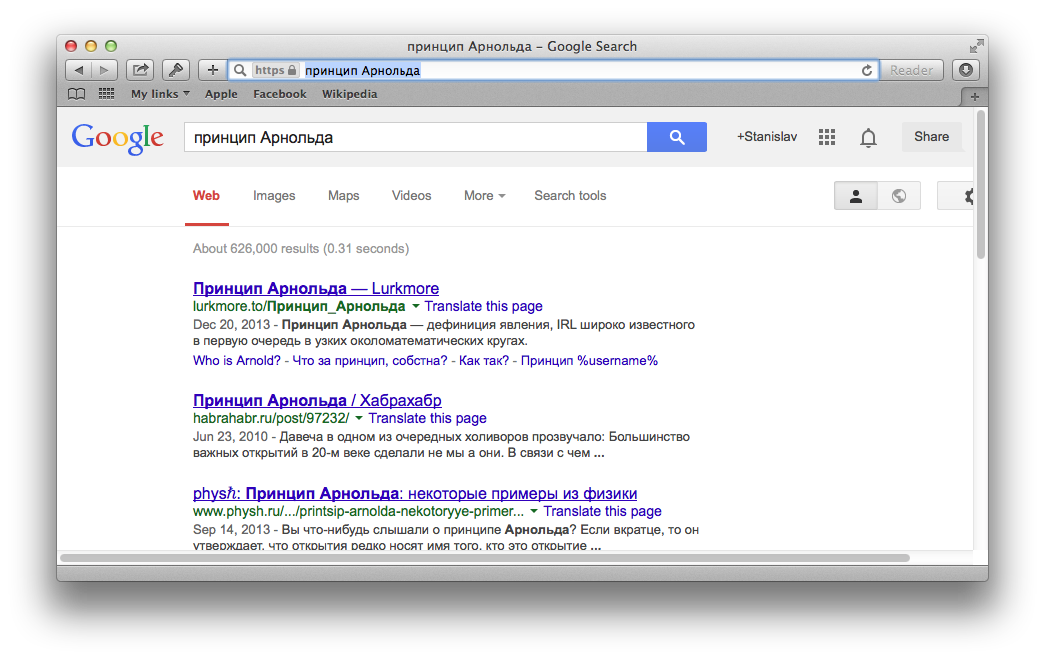Open the Downloads button in toolbar
This screenshot has height=660, width=1045.
tap(966, 70)
